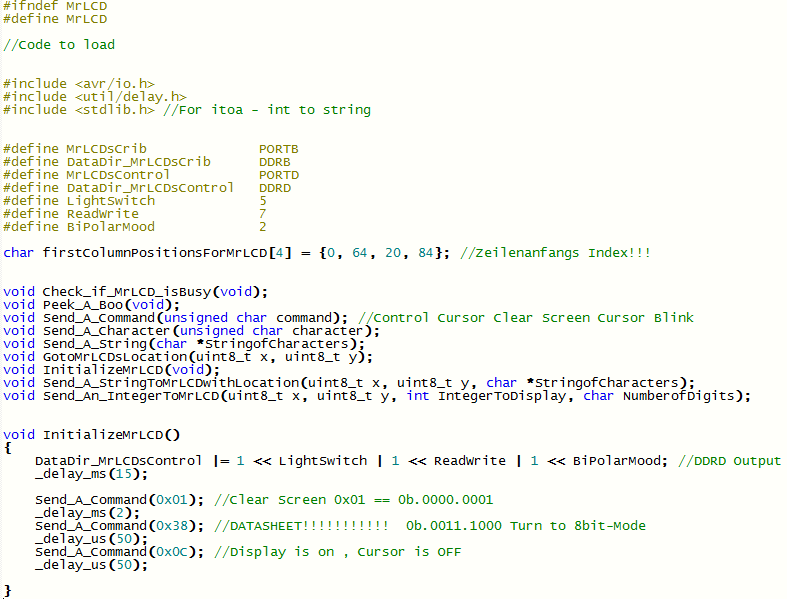787x599 pixels.
Task: Click the '//DDRD Output' comment
Action: tap(729, 461)
